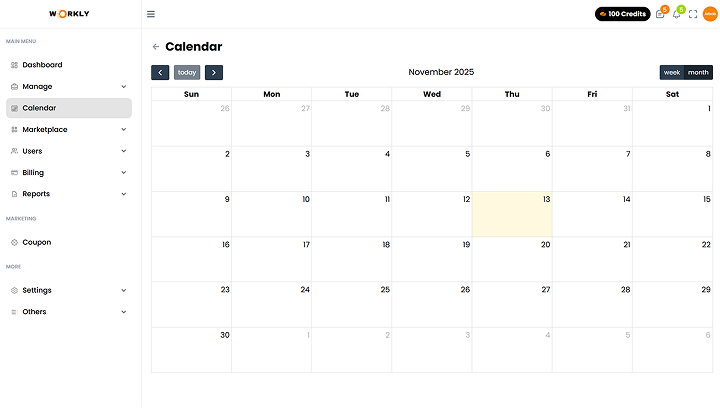Screen dimensions: 720x408
Task: Go to next month with right arrow
Action: click(214, 72)
